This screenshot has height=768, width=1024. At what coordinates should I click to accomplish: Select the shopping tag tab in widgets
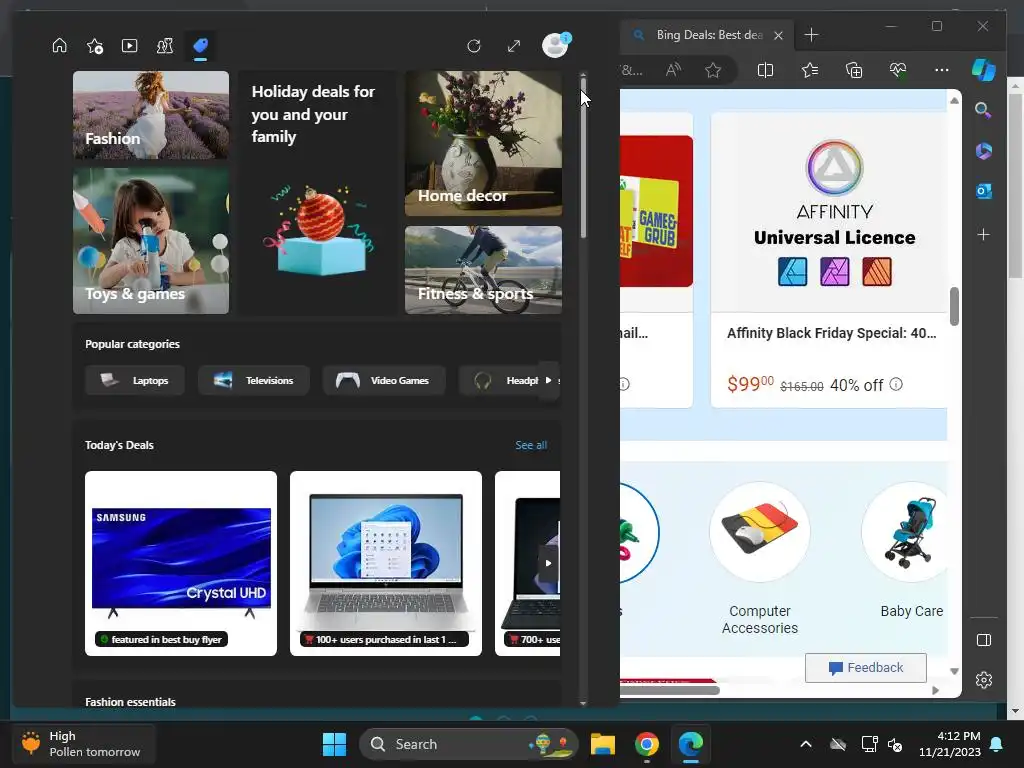[x=200, y=46]
